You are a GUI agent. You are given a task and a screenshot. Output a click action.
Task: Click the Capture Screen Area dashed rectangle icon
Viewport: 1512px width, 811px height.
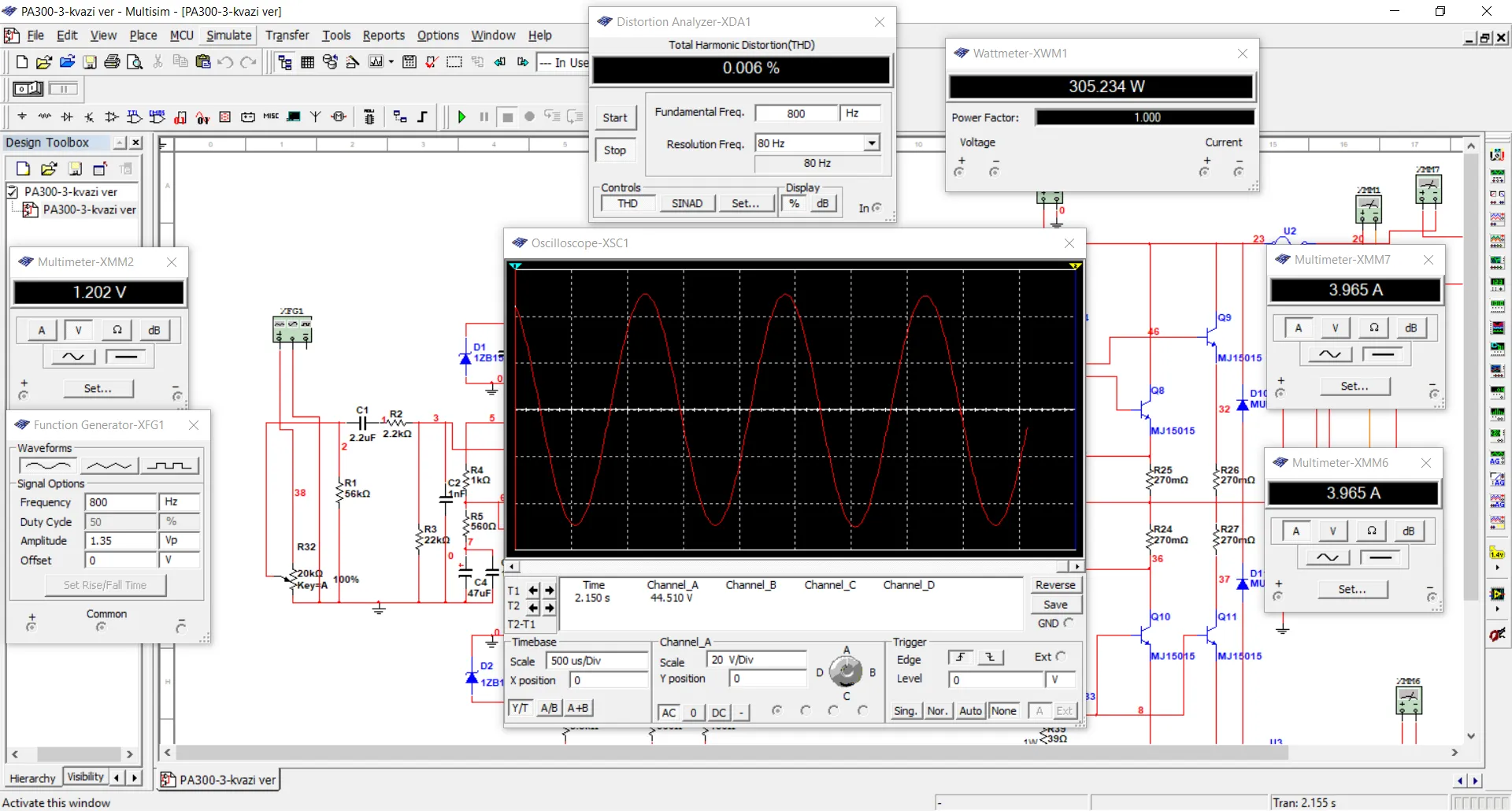tap(454, 61)
